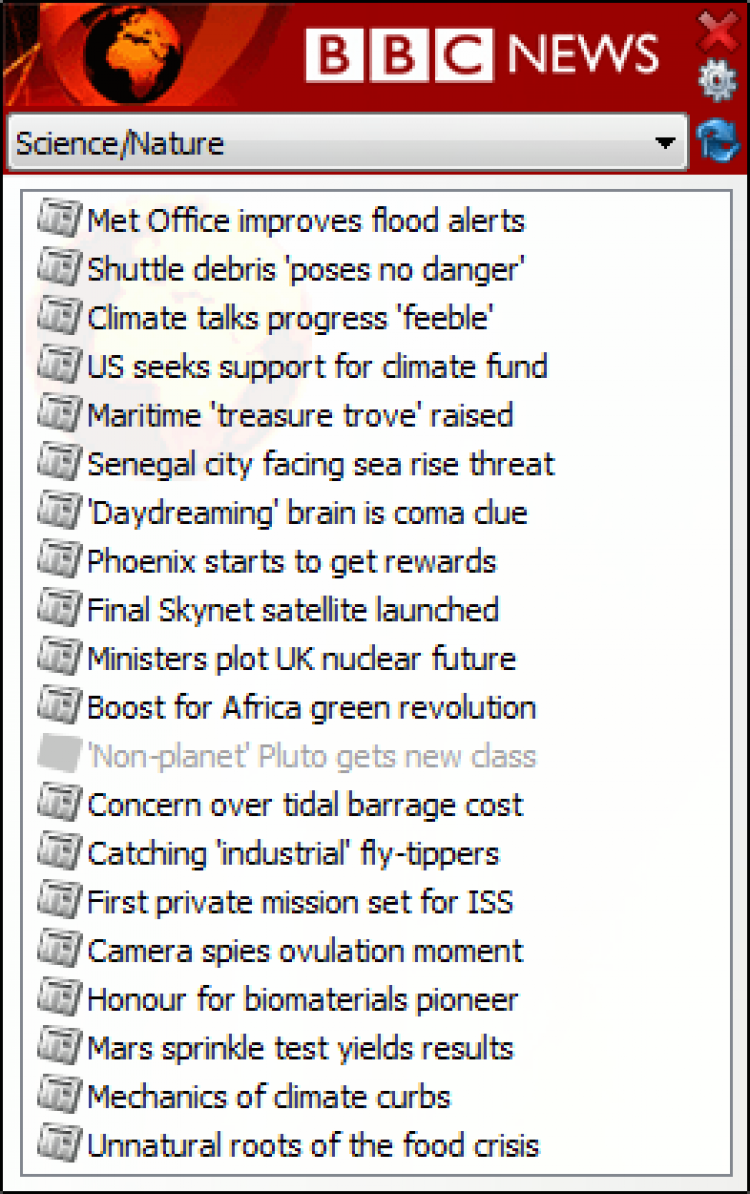Close the BBC News gadget
Image resolution: width=750 pixels, height=1194 pixels.
[x=718, y=30]
